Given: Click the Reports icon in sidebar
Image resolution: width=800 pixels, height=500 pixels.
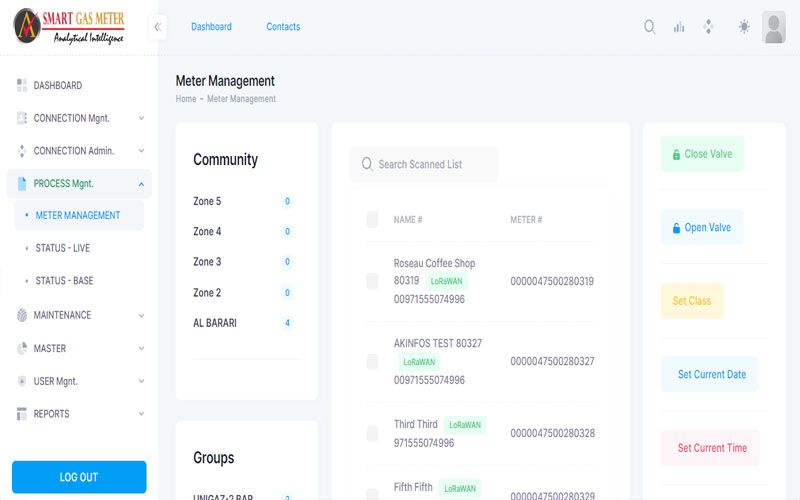Looking at the screenshot, I should pos(22,414).
